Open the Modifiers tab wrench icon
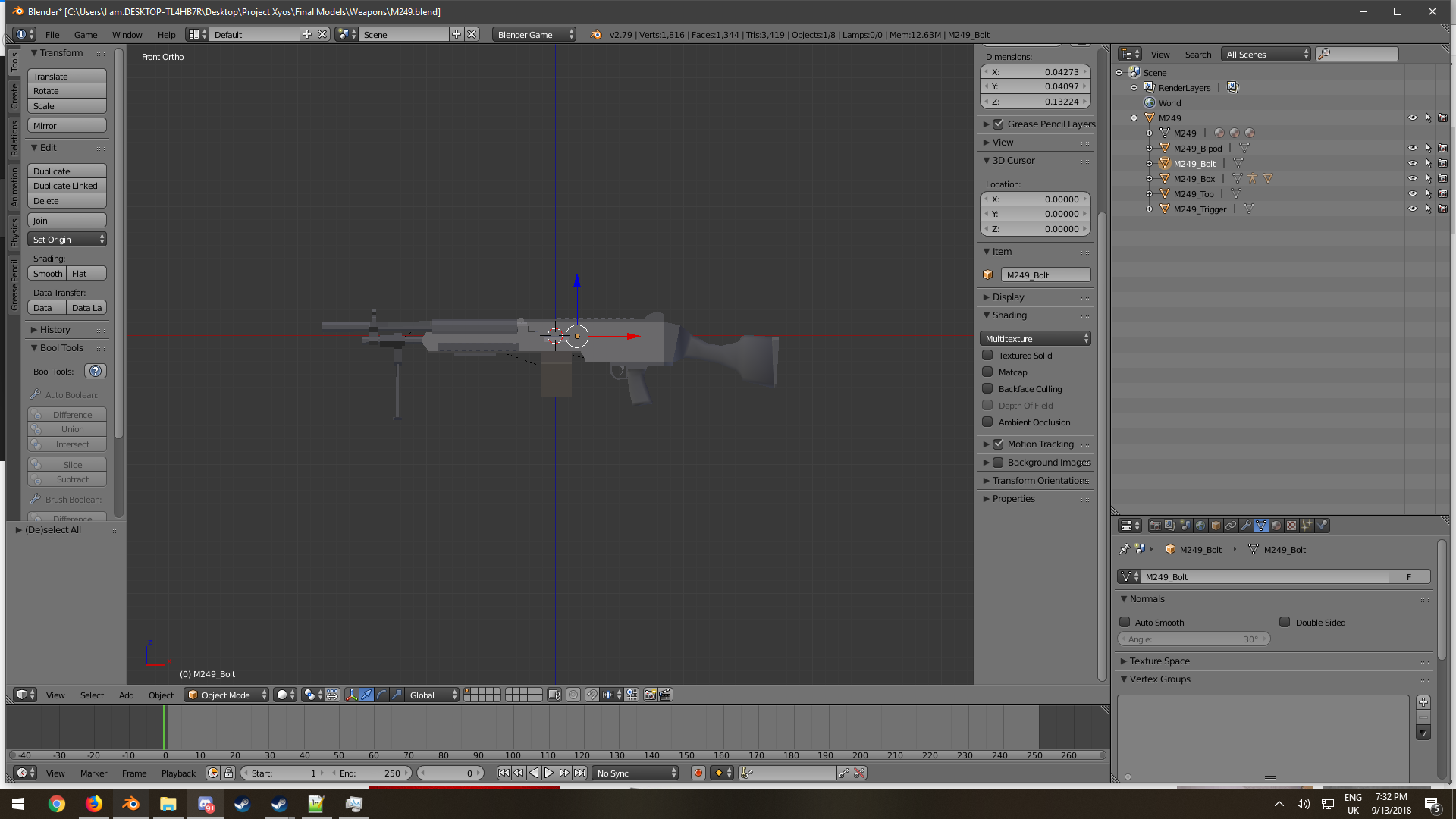1456x819 pixels. (x=1246, y=526)
